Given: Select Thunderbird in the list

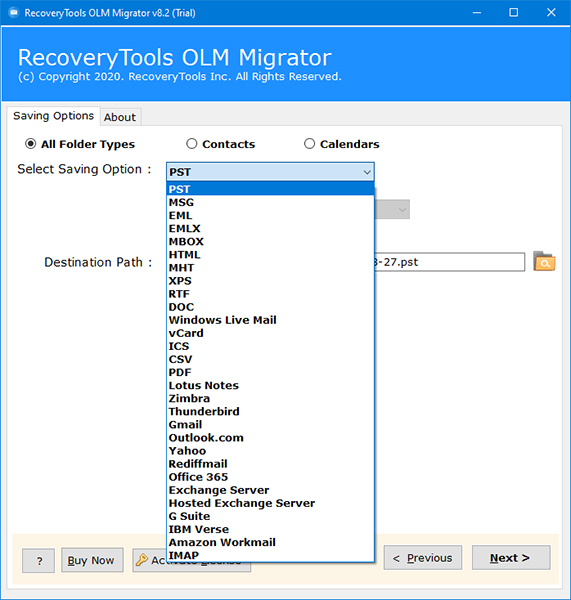Looking at the screenshot, I should coord(270,411).
